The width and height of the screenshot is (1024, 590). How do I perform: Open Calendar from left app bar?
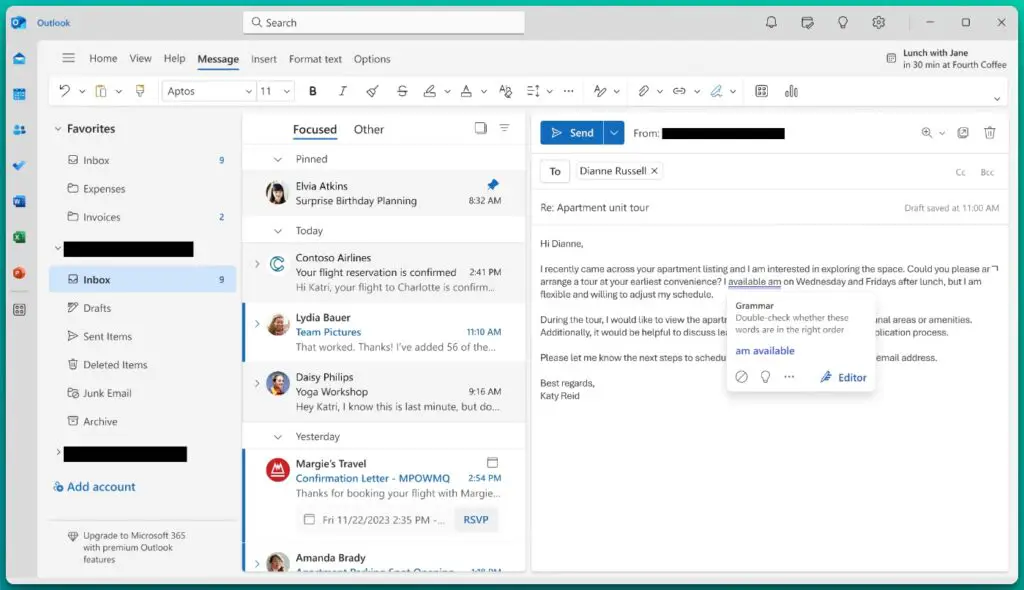19,94
